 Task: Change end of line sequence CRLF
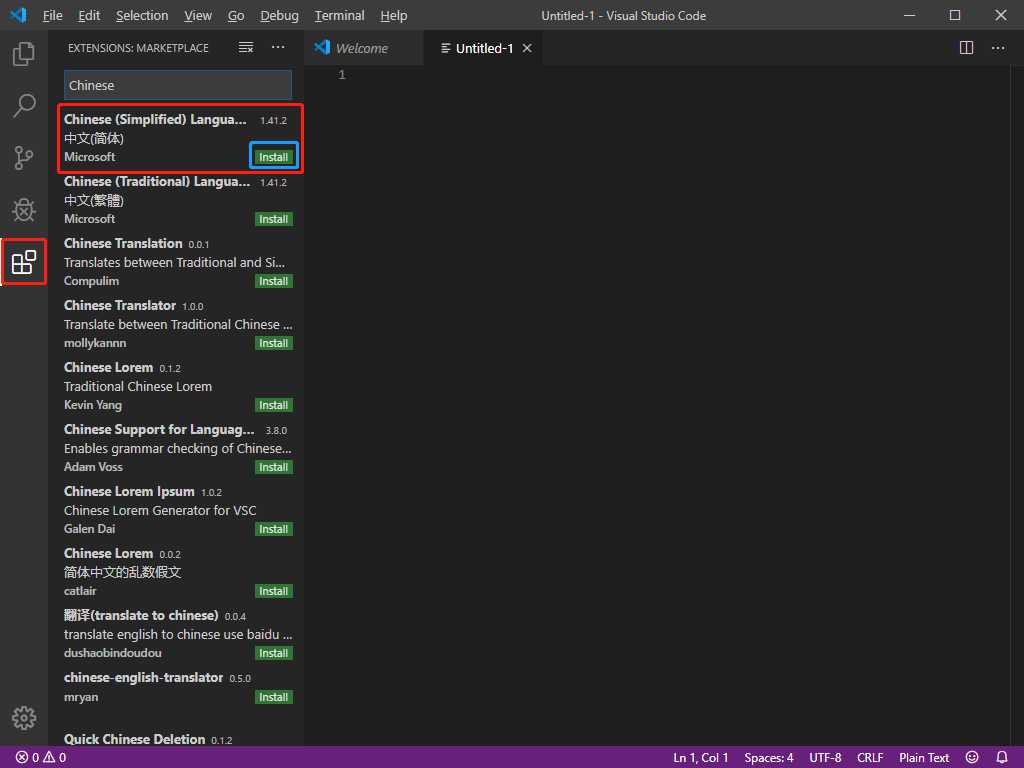click(x=870, y=758)
